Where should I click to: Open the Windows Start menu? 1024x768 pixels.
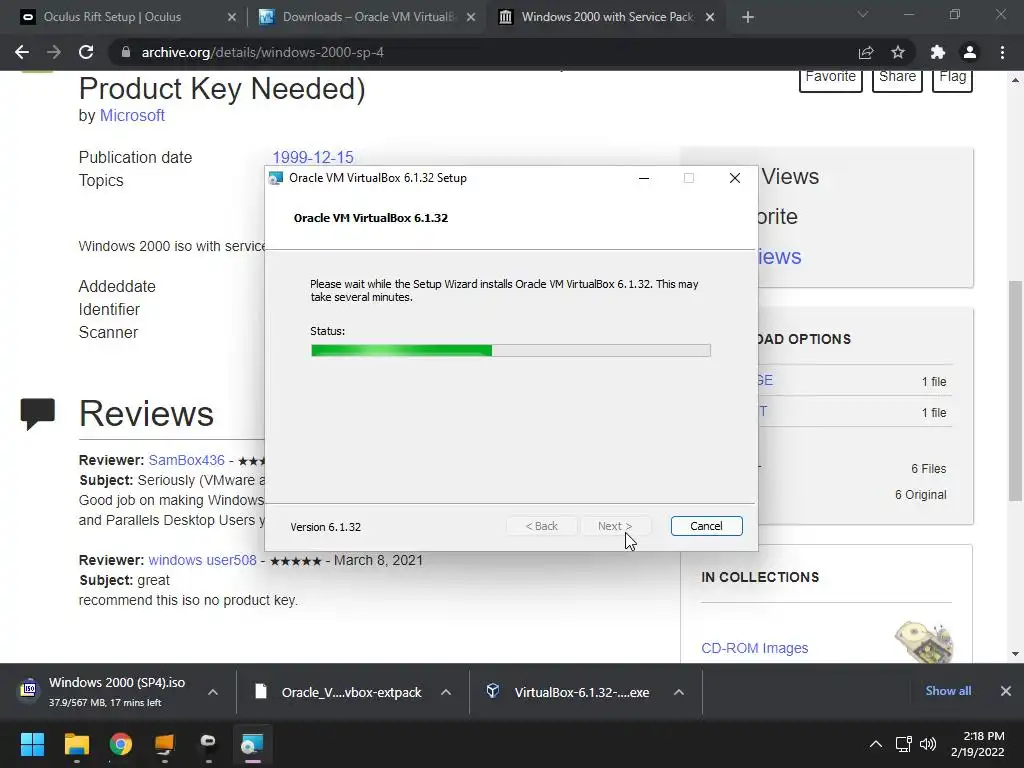(x=32, y=744)
